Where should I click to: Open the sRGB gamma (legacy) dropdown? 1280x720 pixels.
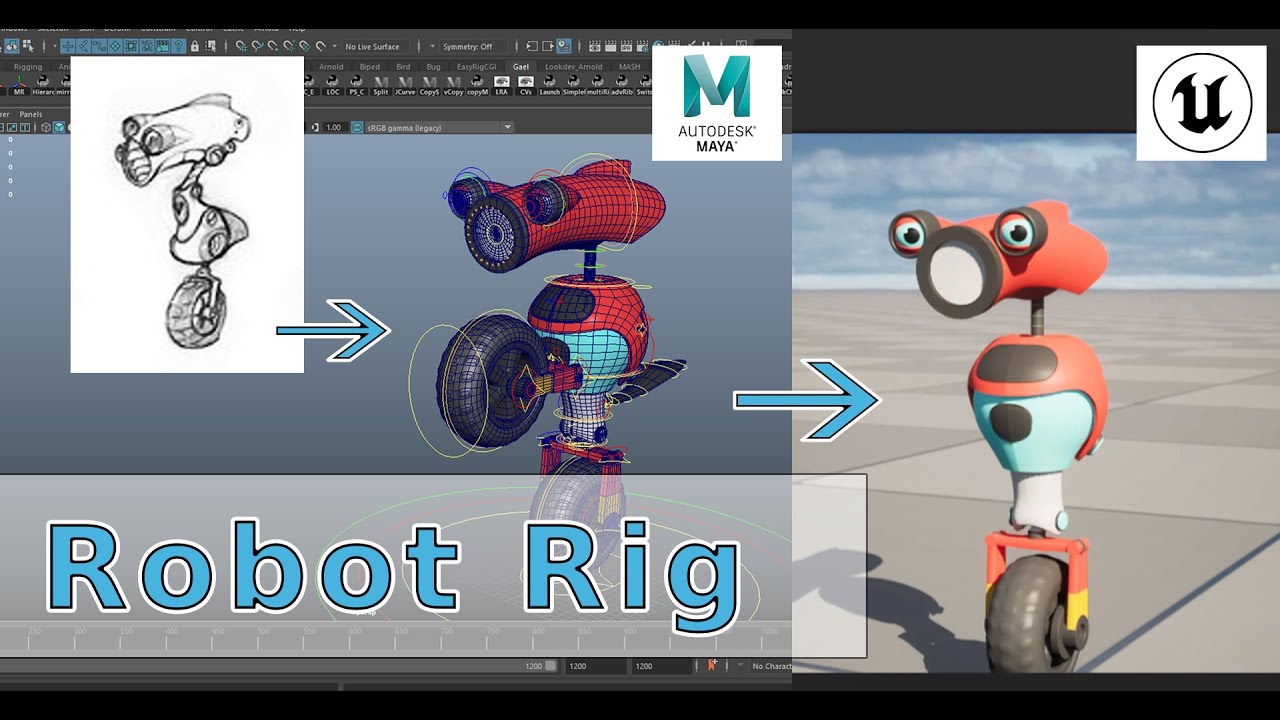(x=440, y=127)
